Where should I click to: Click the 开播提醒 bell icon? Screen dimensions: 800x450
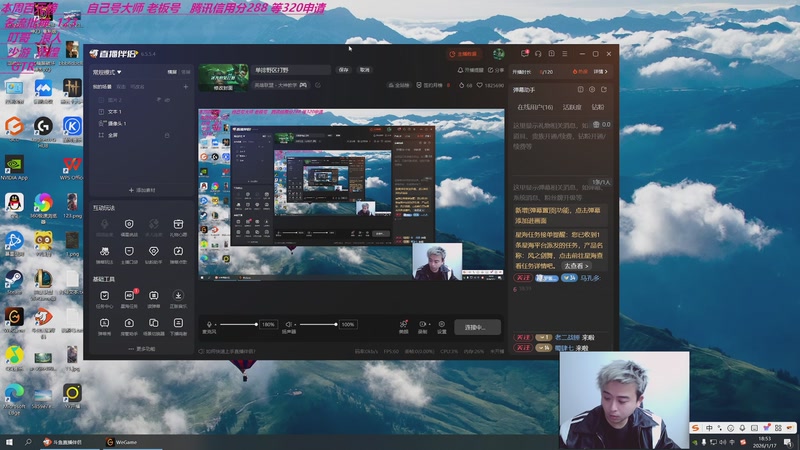coord(470,70)
